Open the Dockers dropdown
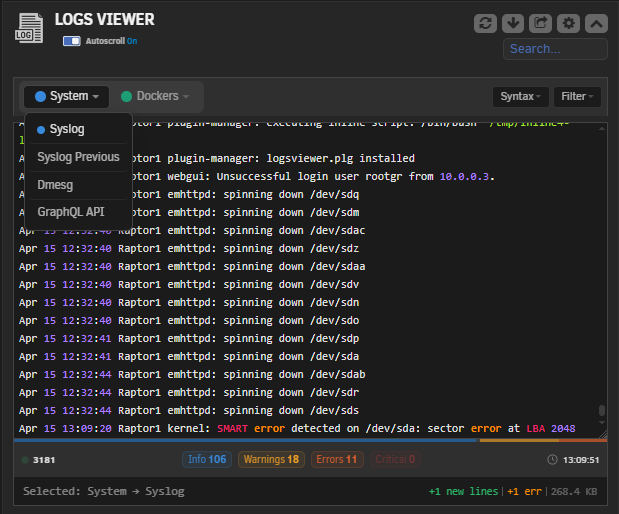The height and width of the screenshot is (514, 619). (x=155, y=96)
